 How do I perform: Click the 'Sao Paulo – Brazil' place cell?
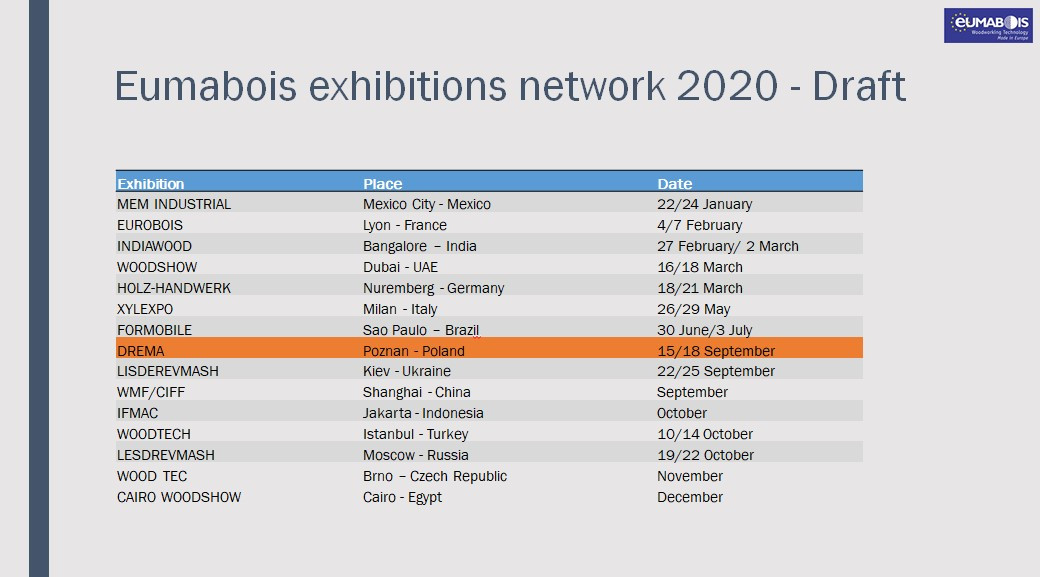421,330
